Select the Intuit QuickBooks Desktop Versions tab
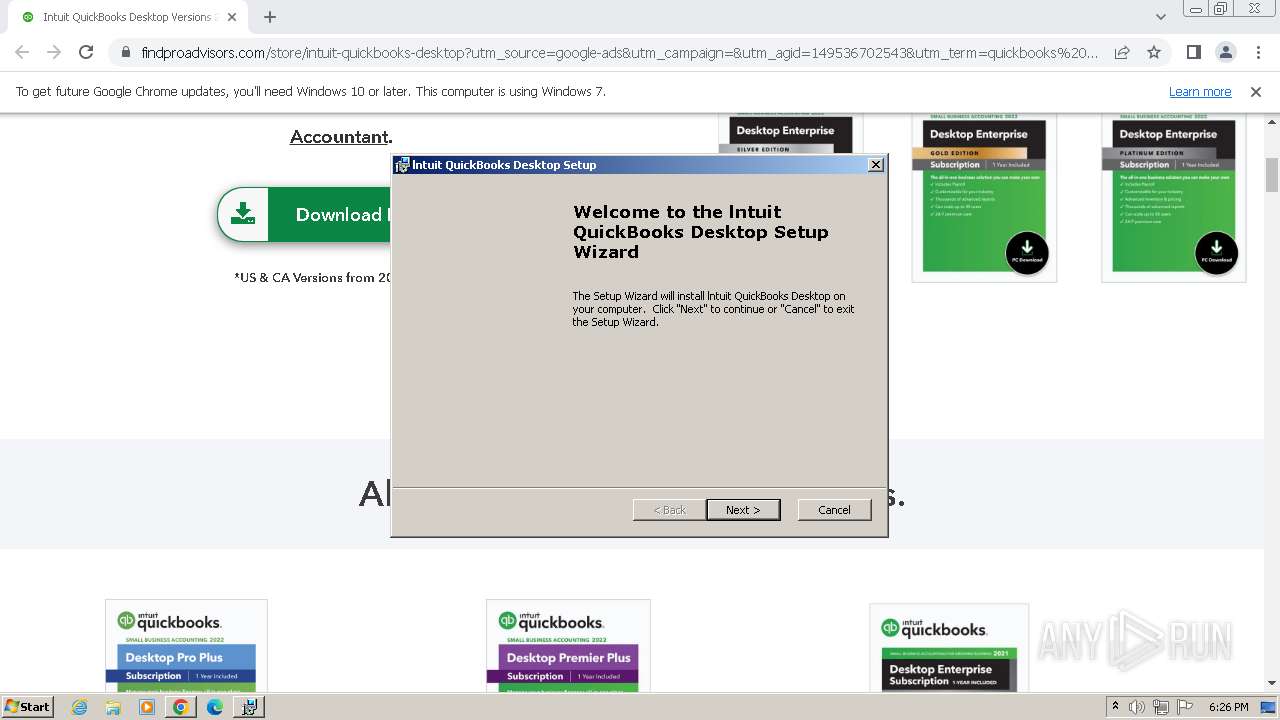Viewport: 1280px width, 720px height. (x=127, y=17)
